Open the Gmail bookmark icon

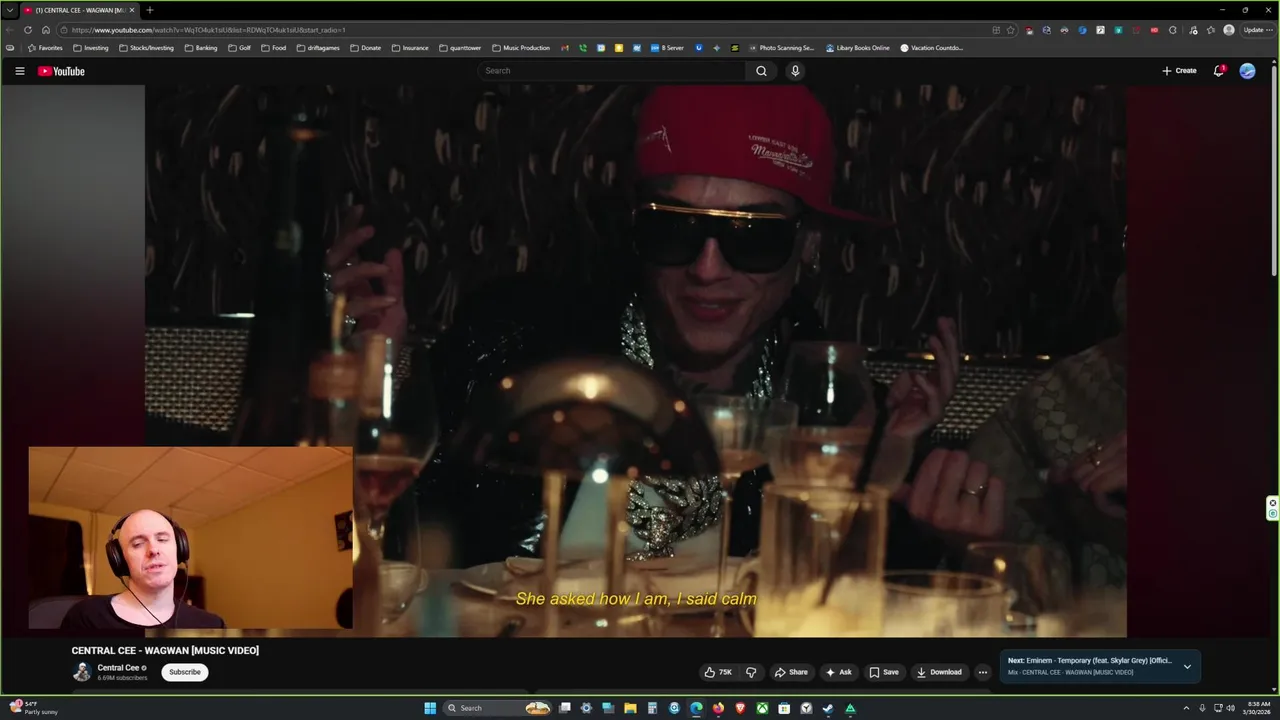tap(565, 48)
